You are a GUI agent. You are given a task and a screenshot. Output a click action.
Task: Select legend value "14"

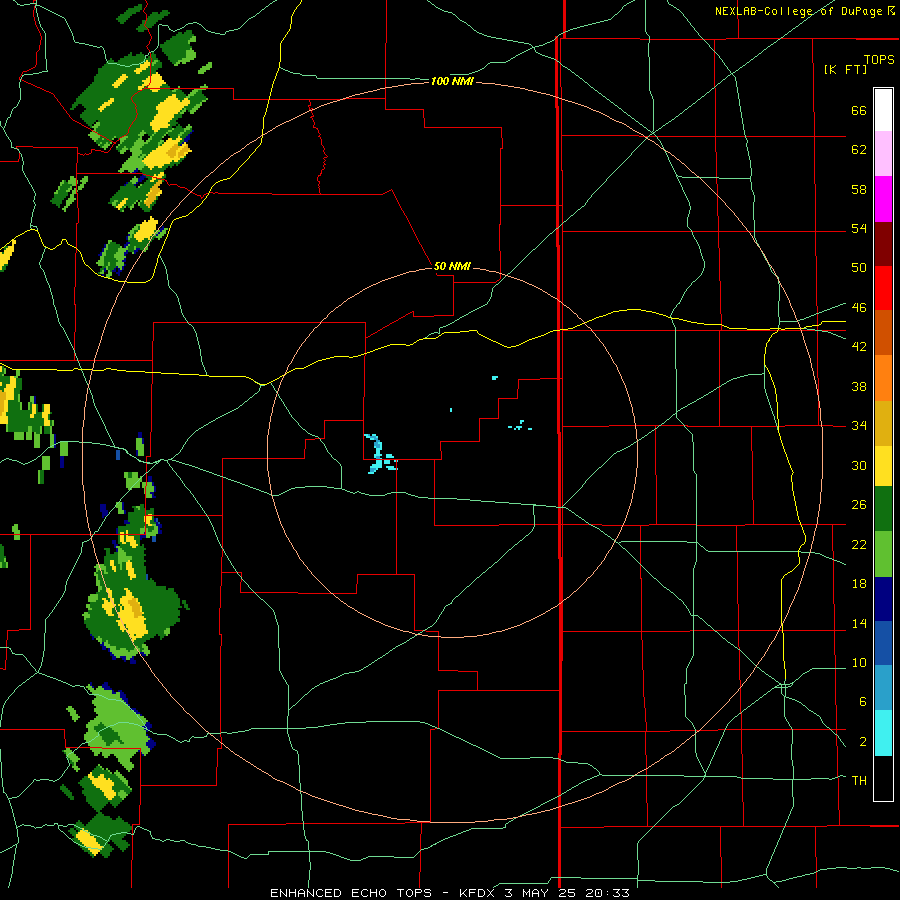click(x=859, y=623)
